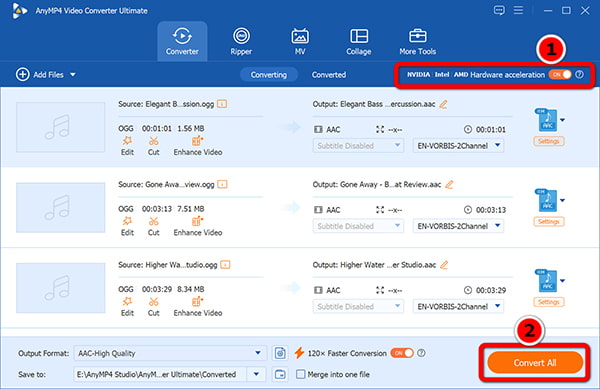The height and width of the screenshot is (389, 600).
Task: Enhance Video for the Elegant Bass file
Action: (198, 146)
